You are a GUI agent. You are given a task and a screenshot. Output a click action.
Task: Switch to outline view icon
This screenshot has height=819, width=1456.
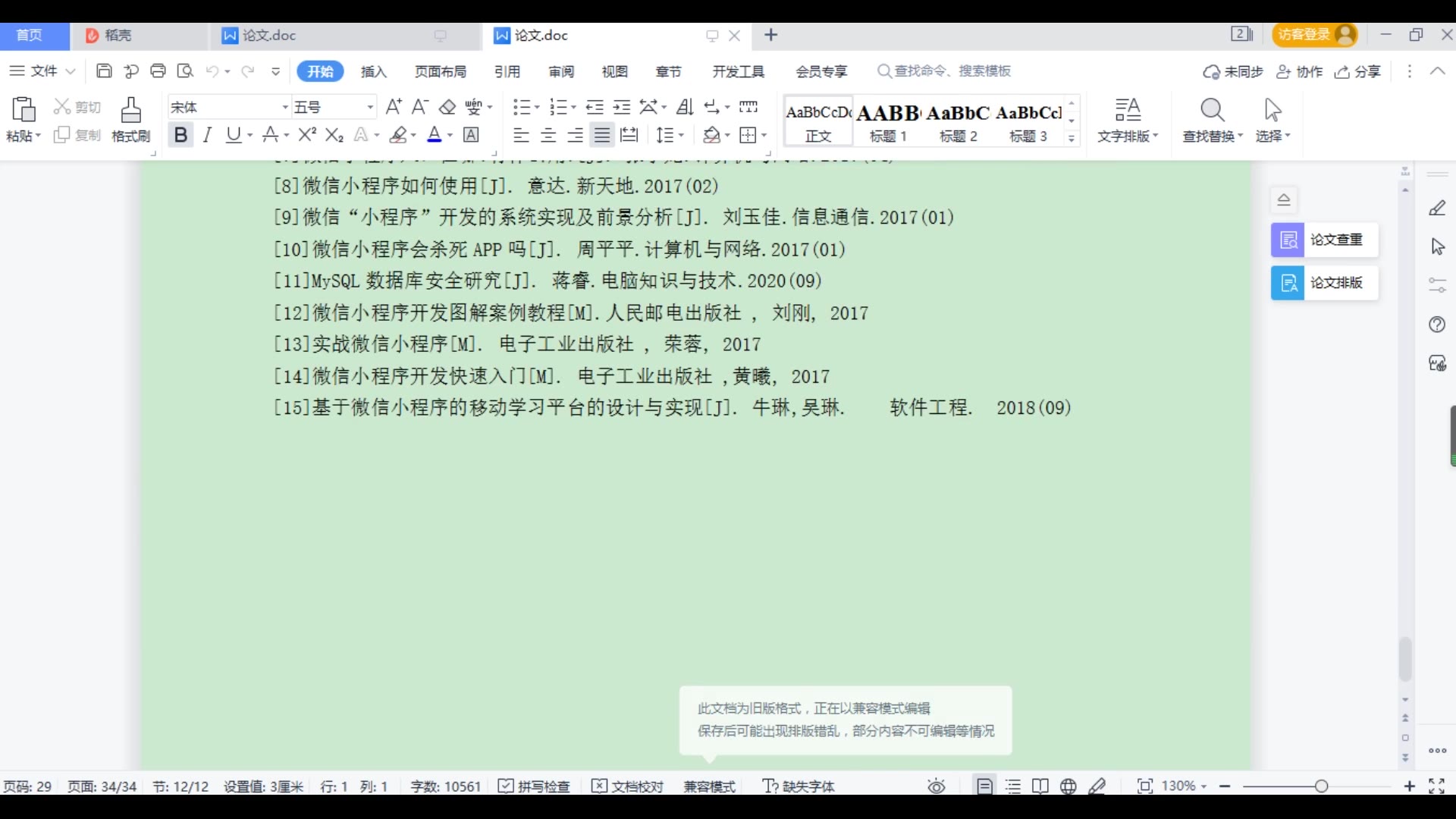click(x=1013, y=786)
